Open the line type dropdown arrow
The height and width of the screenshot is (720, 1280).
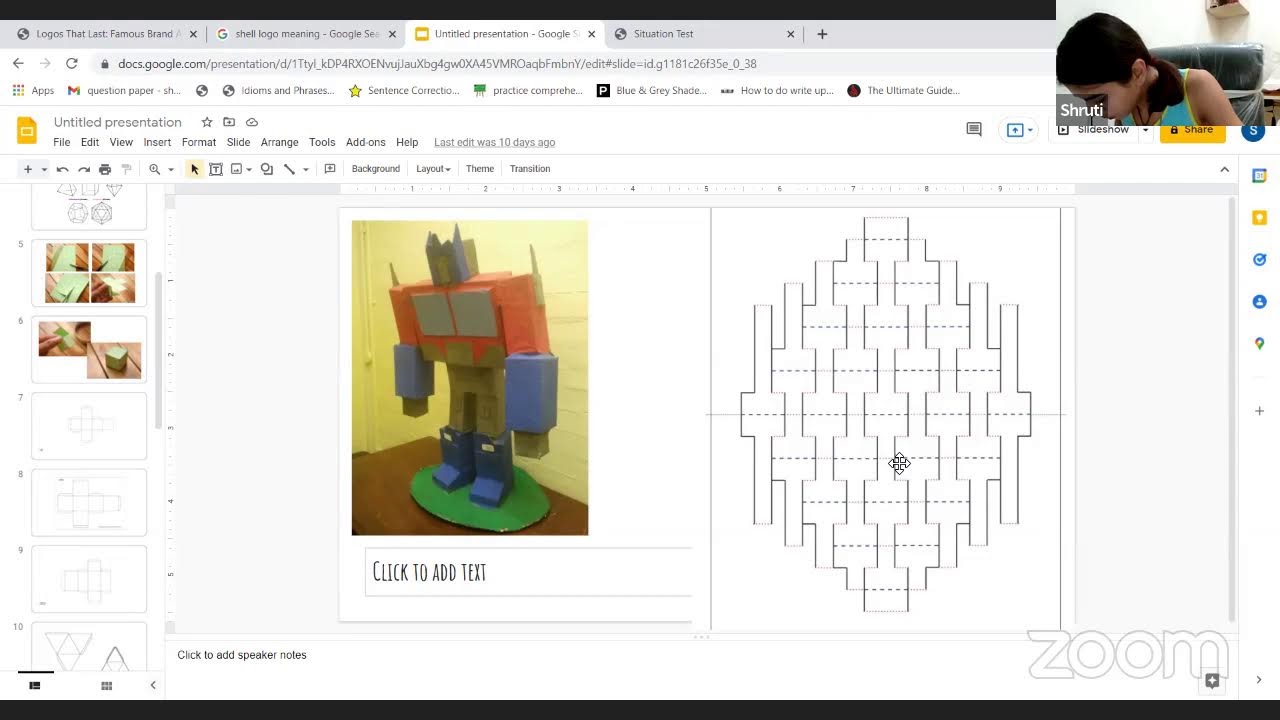click(x=306, y=169)
